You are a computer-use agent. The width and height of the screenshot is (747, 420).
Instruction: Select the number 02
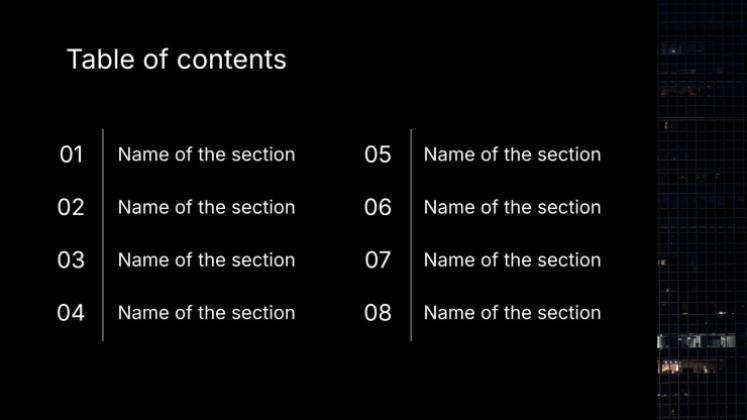[71, 208]
